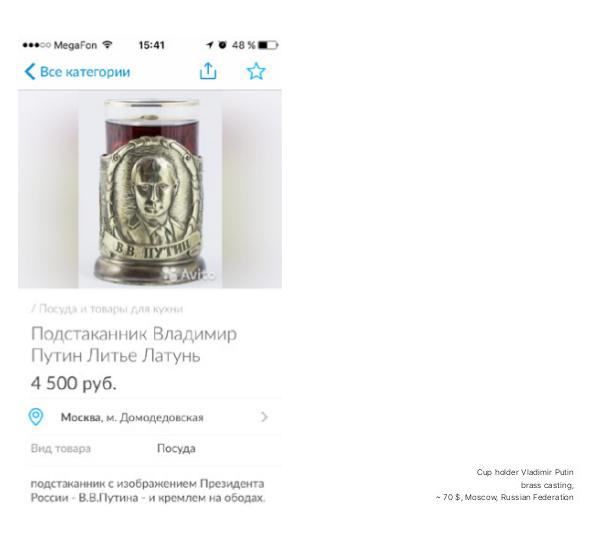
Task: Add listing to favorites with star icon
Action: [256, 71]
